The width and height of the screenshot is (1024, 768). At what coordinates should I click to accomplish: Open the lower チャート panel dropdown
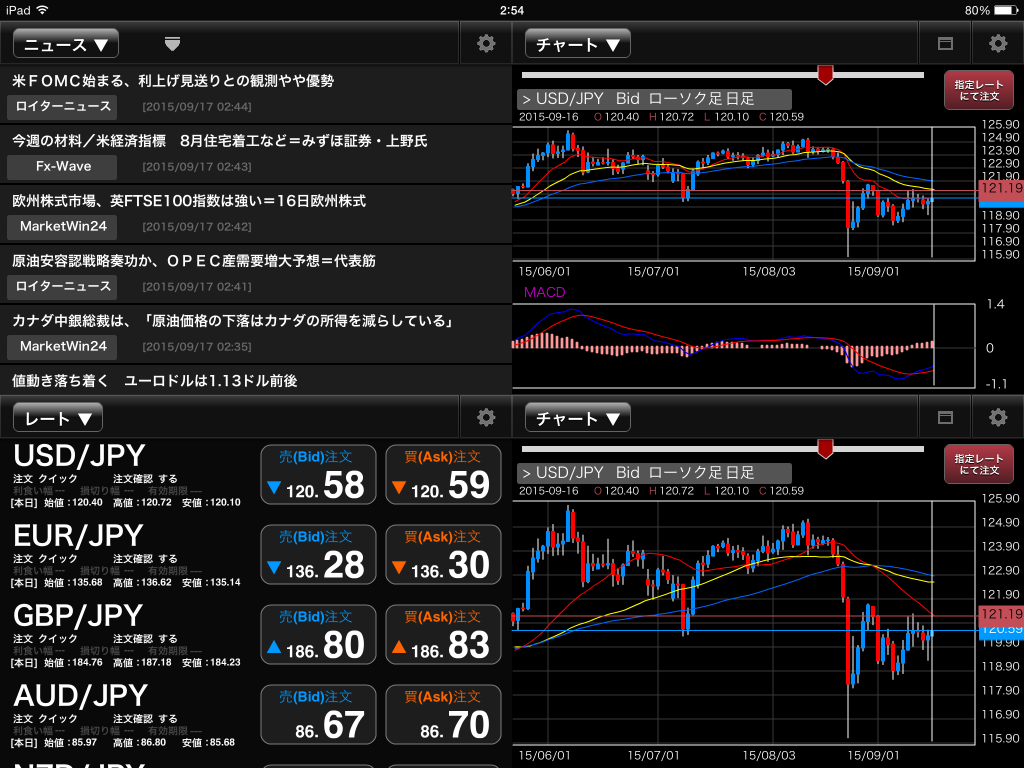coord(577,418)
